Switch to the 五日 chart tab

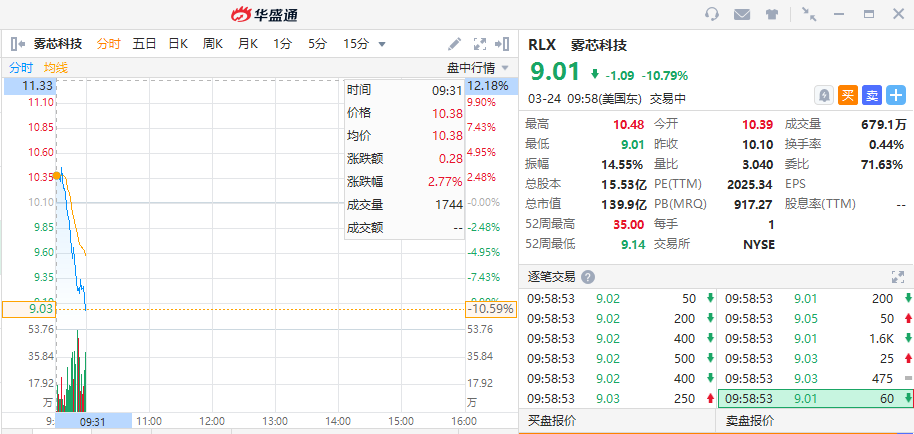[144, 44]
